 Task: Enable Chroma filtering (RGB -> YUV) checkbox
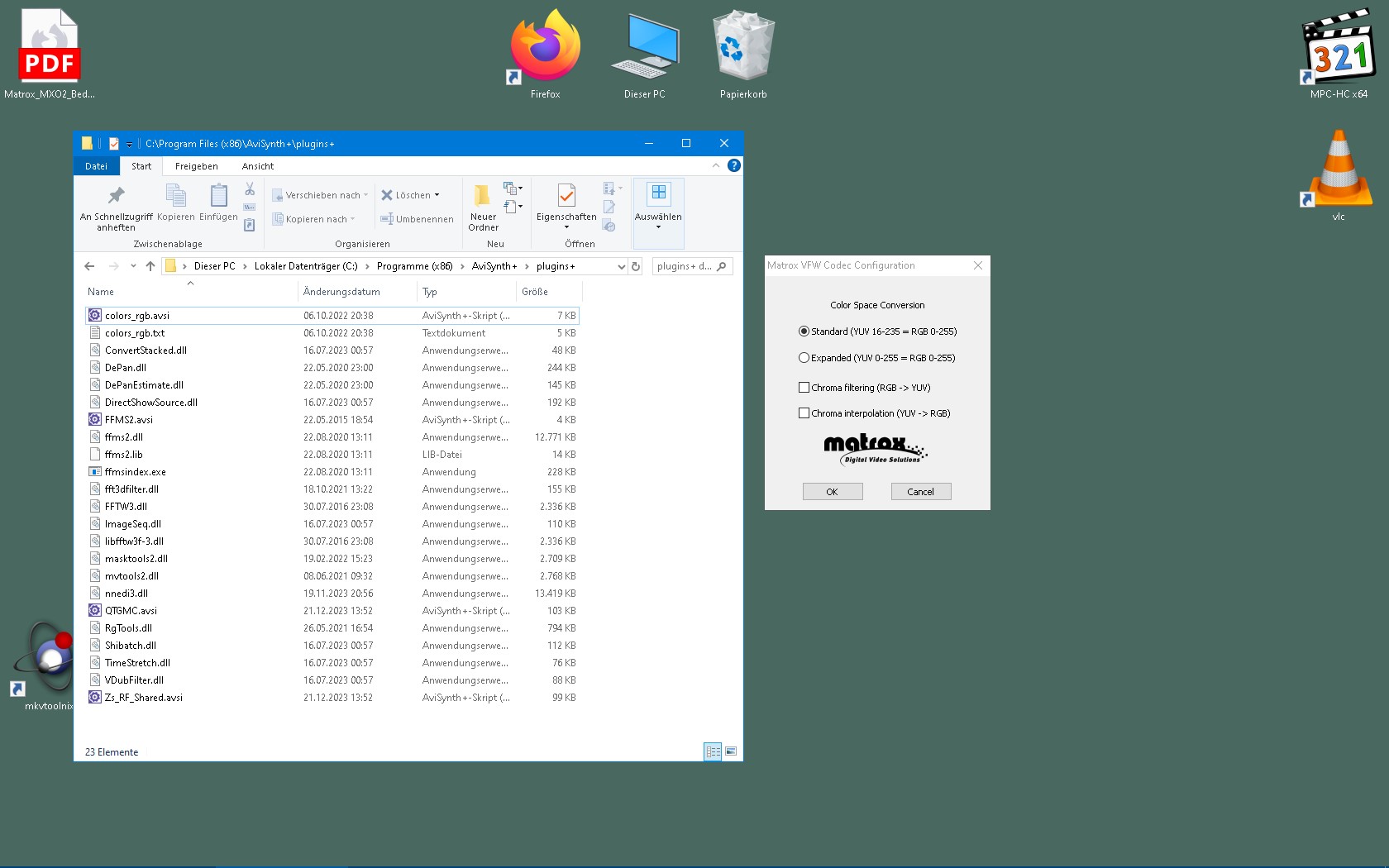click(804, 388)
